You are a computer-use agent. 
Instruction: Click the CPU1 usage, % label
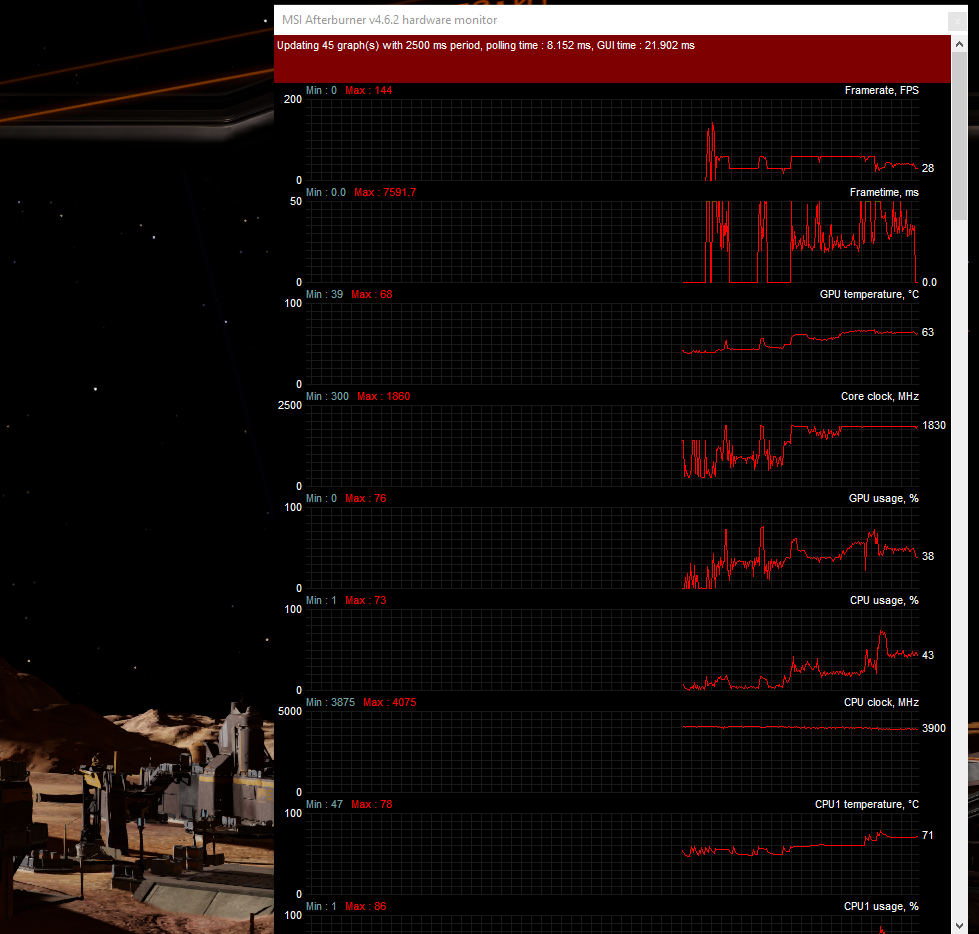coord(881,906)
